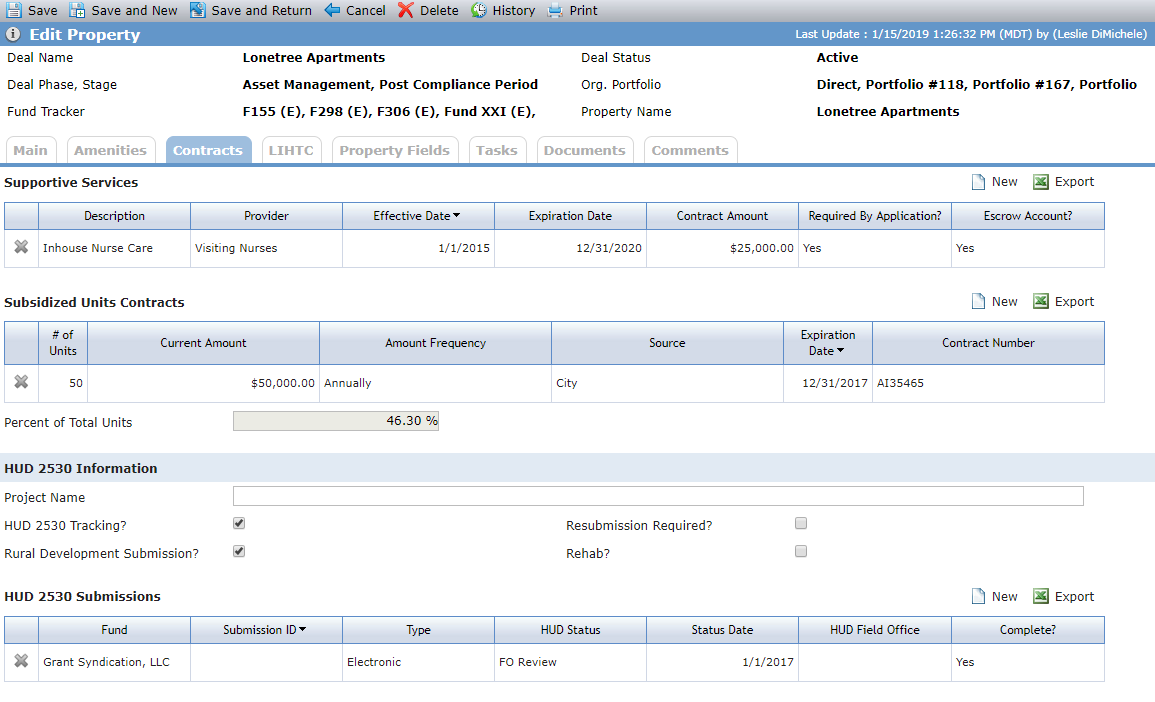Sort by Submission ID column header
The image size is (1155, 702).
point(264,630)
